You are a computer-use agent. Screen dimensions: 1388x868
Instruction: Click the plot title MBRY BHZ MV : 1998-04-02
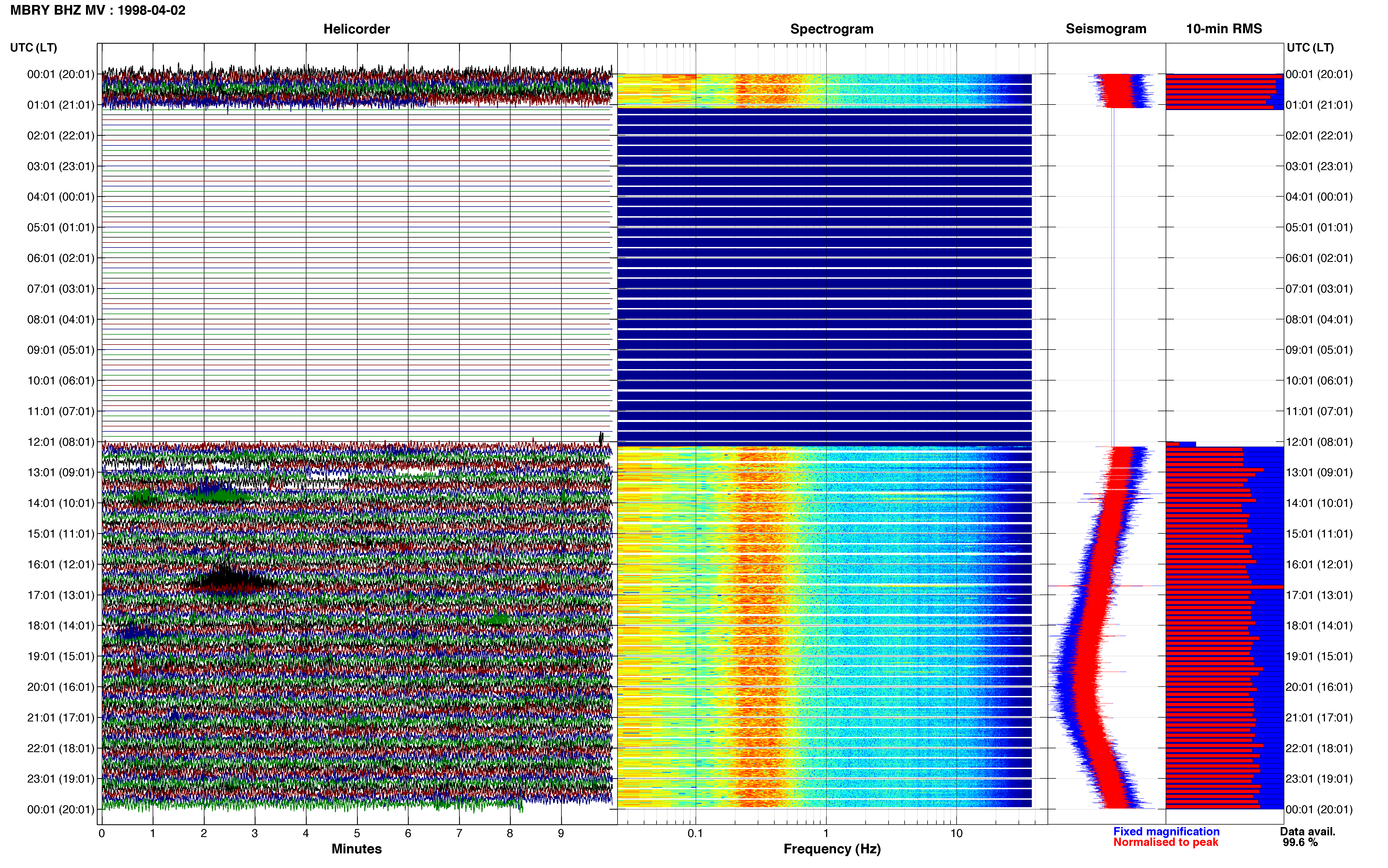coord(98,10)
